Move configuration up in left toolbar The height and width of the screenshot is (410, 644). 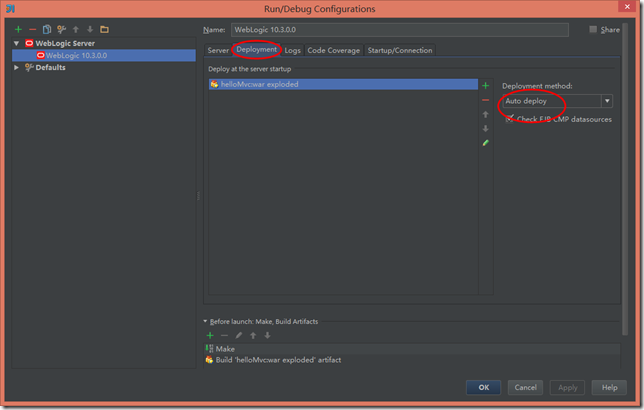click(x=76, y=29)
